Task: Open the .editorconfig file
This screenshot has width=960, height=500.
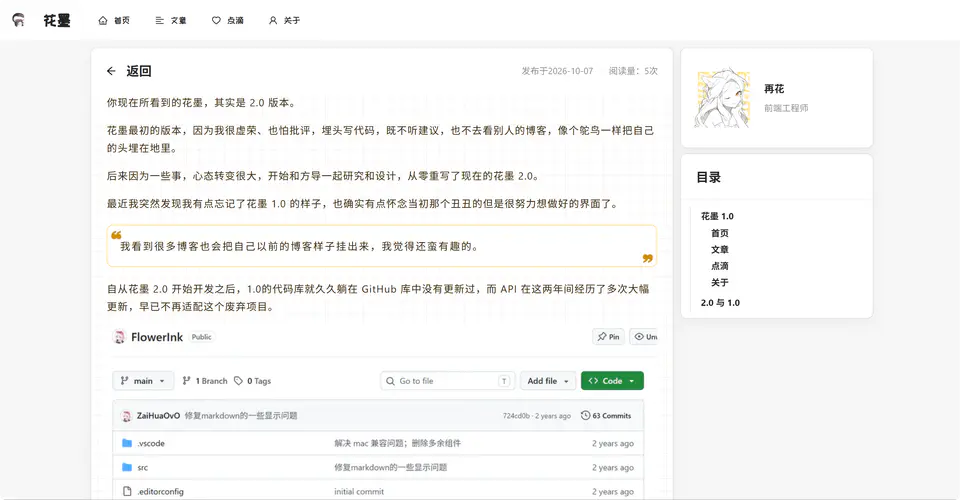Action: coord(160,491)
